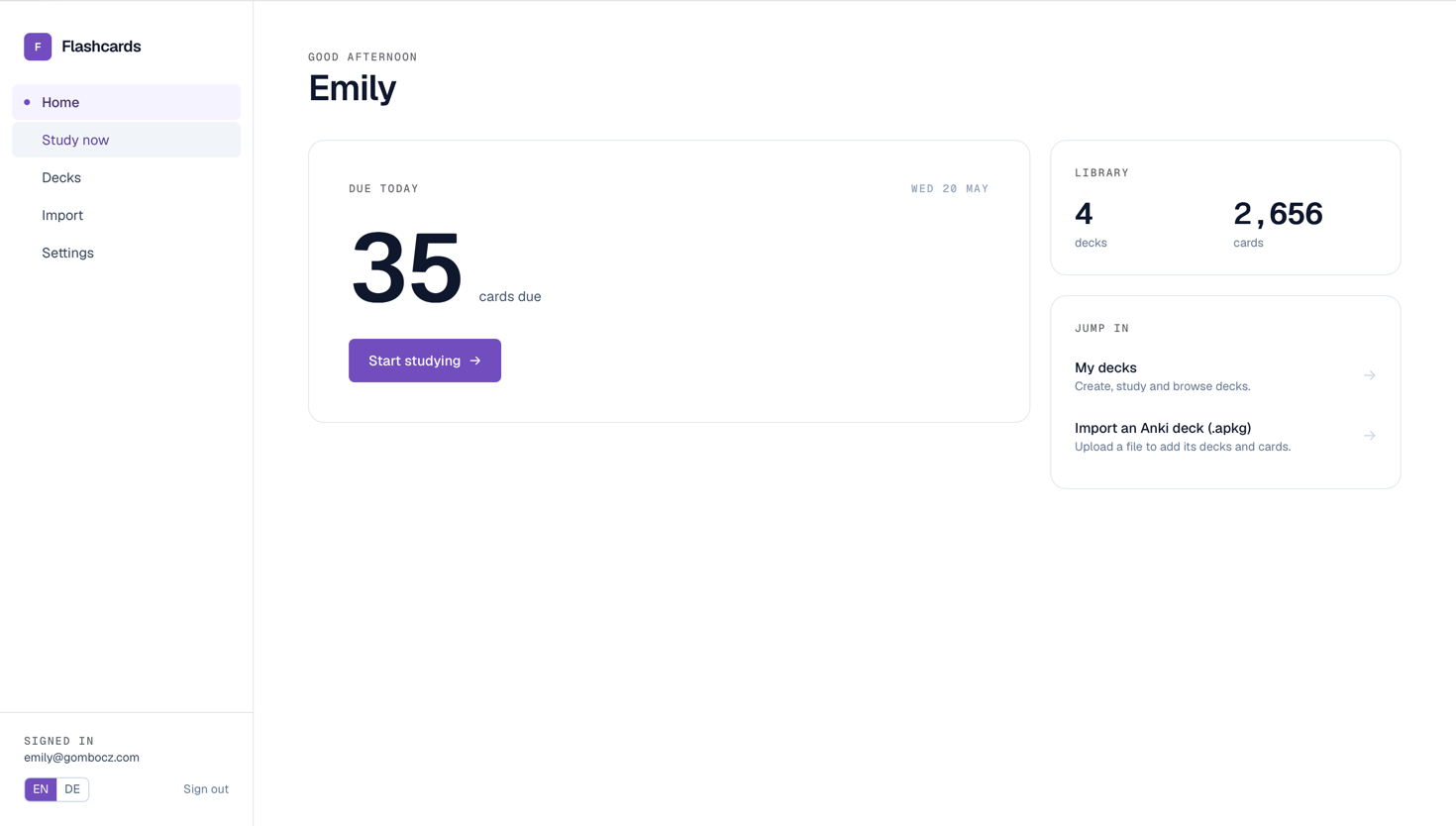This screenshot has width=1456, height=826.
Task: Go to Study now in sidebar
Action: pyautogui.click(x=126, y=140)
